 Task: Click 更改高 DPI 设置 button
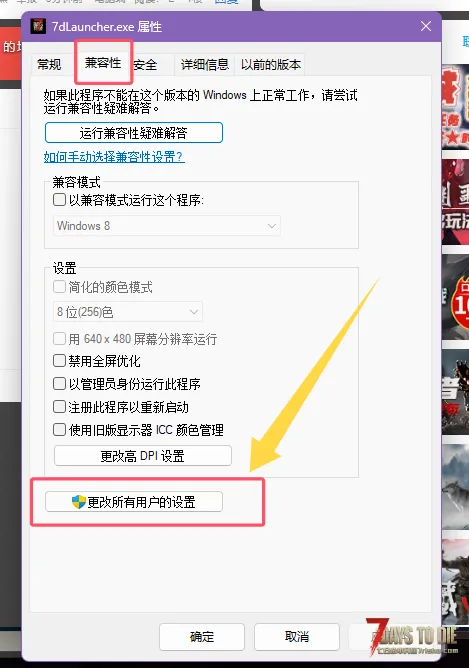pos(143,456)
